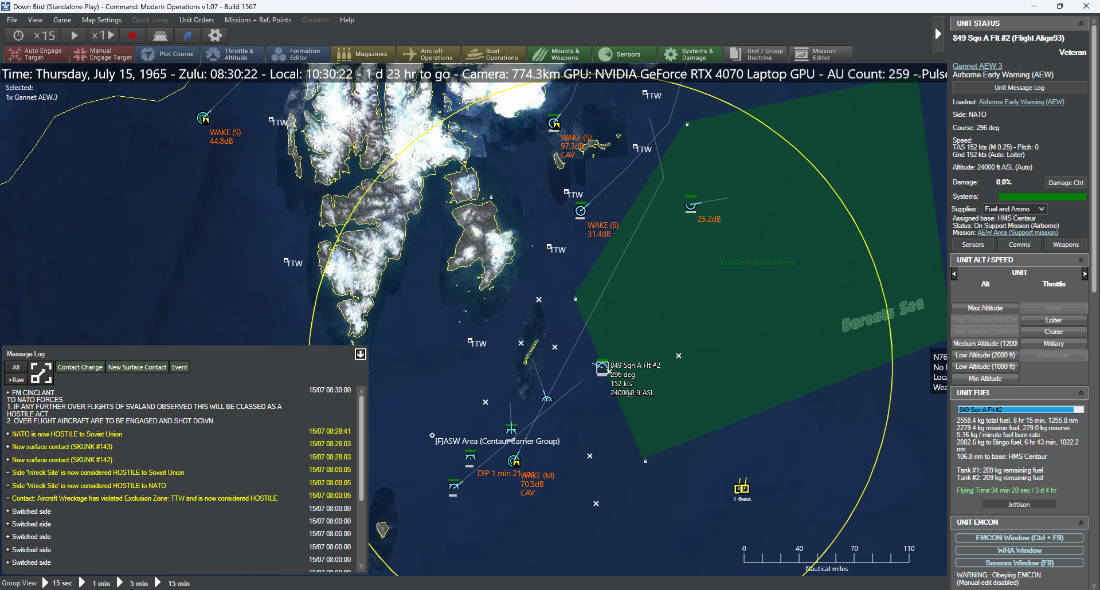
Task: Open Aircraft Operations
Action: [x=429, y=54]
